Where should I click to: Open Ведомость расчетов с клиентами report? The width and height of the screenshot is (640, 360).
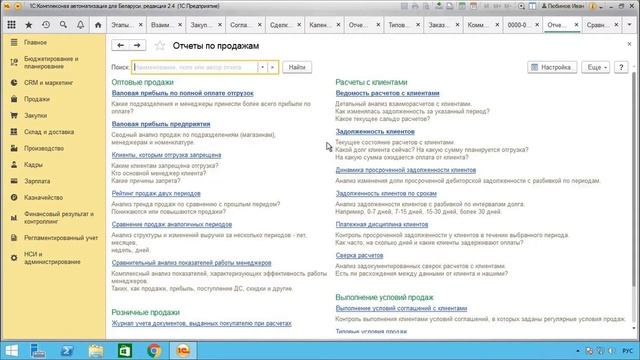(x=387, y=93)
